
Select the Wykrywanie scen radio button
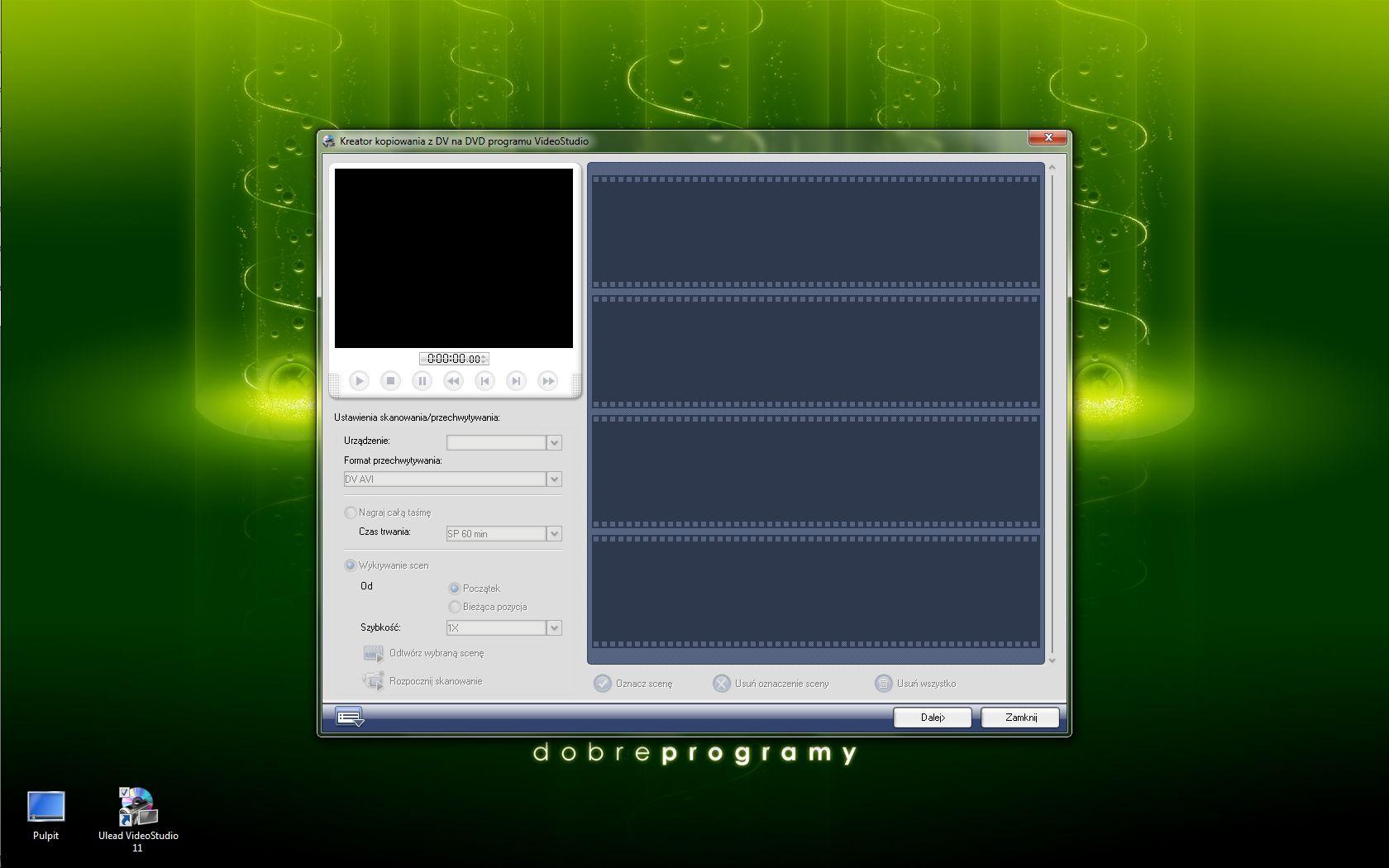click(x=351, y=565)
